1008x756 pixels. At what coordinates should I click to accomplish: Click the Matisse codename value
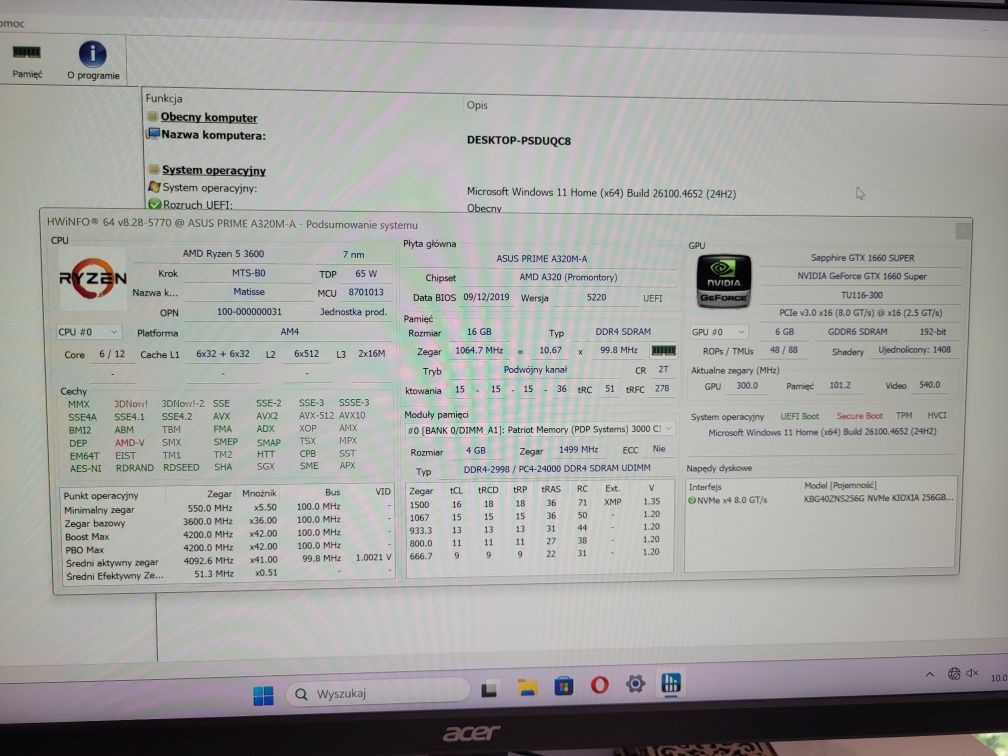[x=249, y=292]
